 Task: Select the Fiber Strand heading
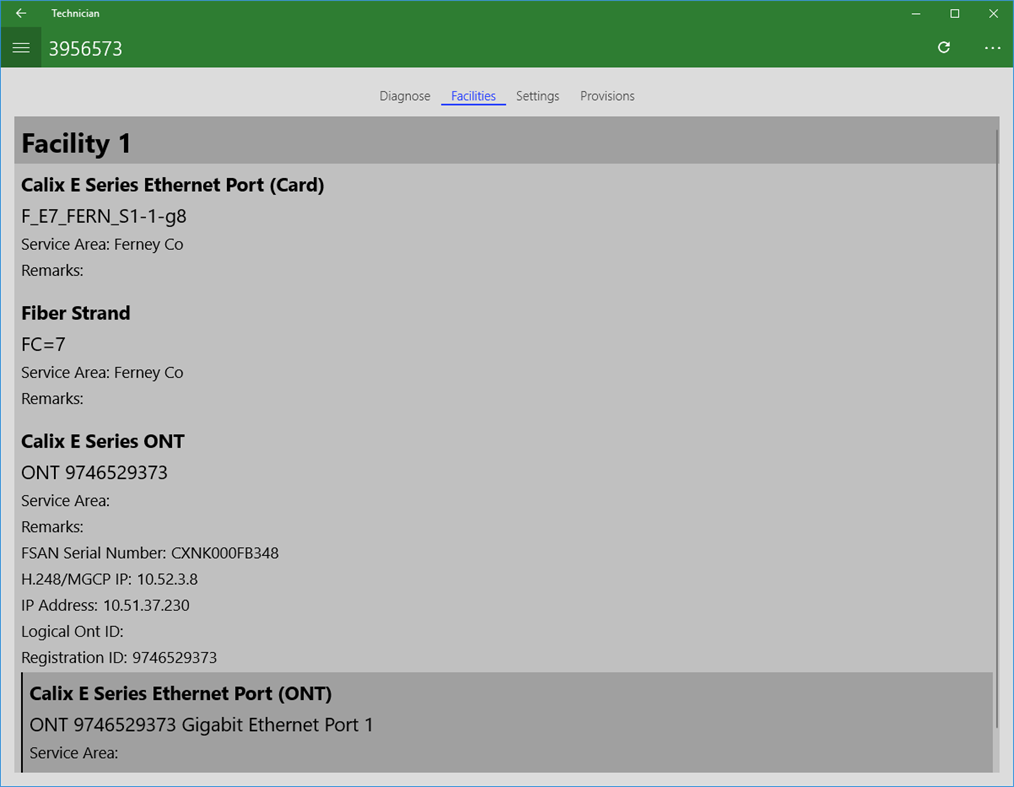(x=76, y=313)
